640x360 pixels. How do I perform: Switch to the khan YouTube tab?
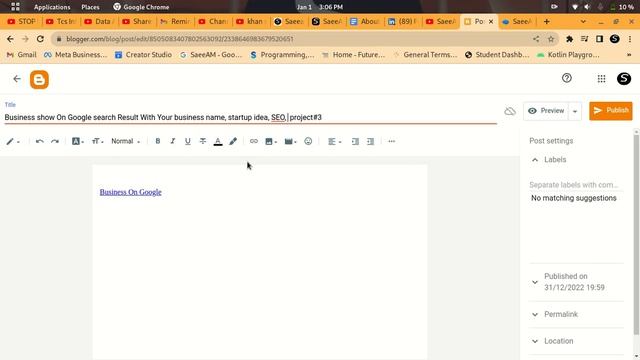tap(251, 21)
